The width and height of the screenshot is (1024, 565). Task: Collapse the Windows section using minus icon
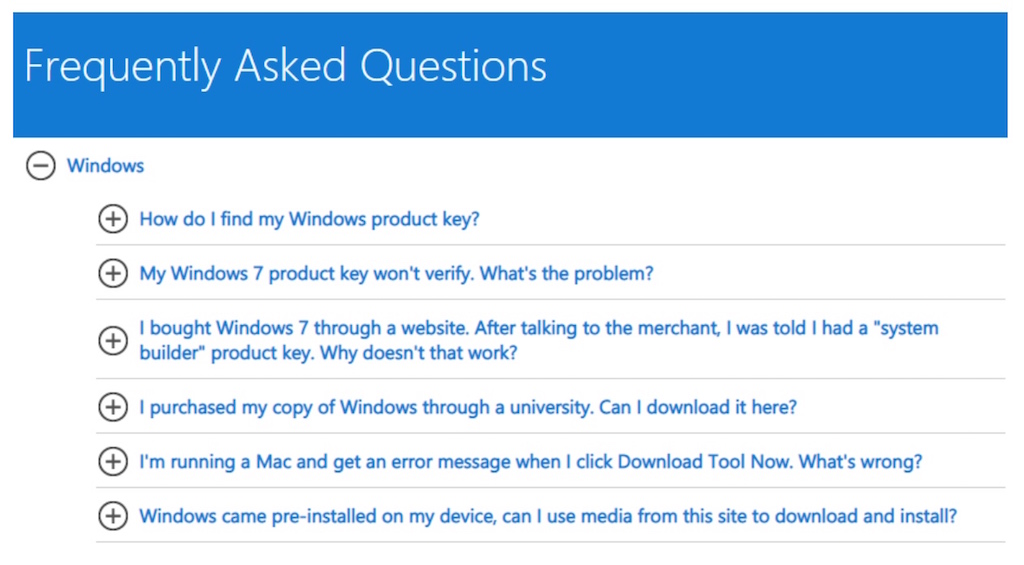40,165
